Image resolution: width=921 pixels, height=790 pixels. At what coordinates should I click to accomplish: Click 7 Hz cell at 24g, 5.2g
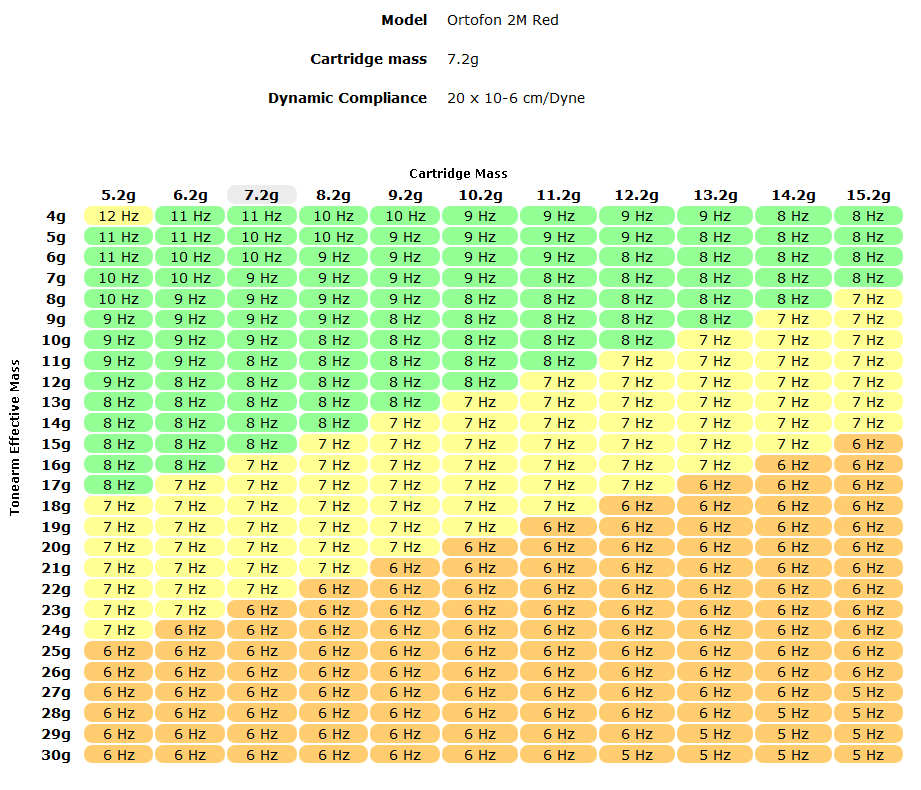(x=118, y=630)
